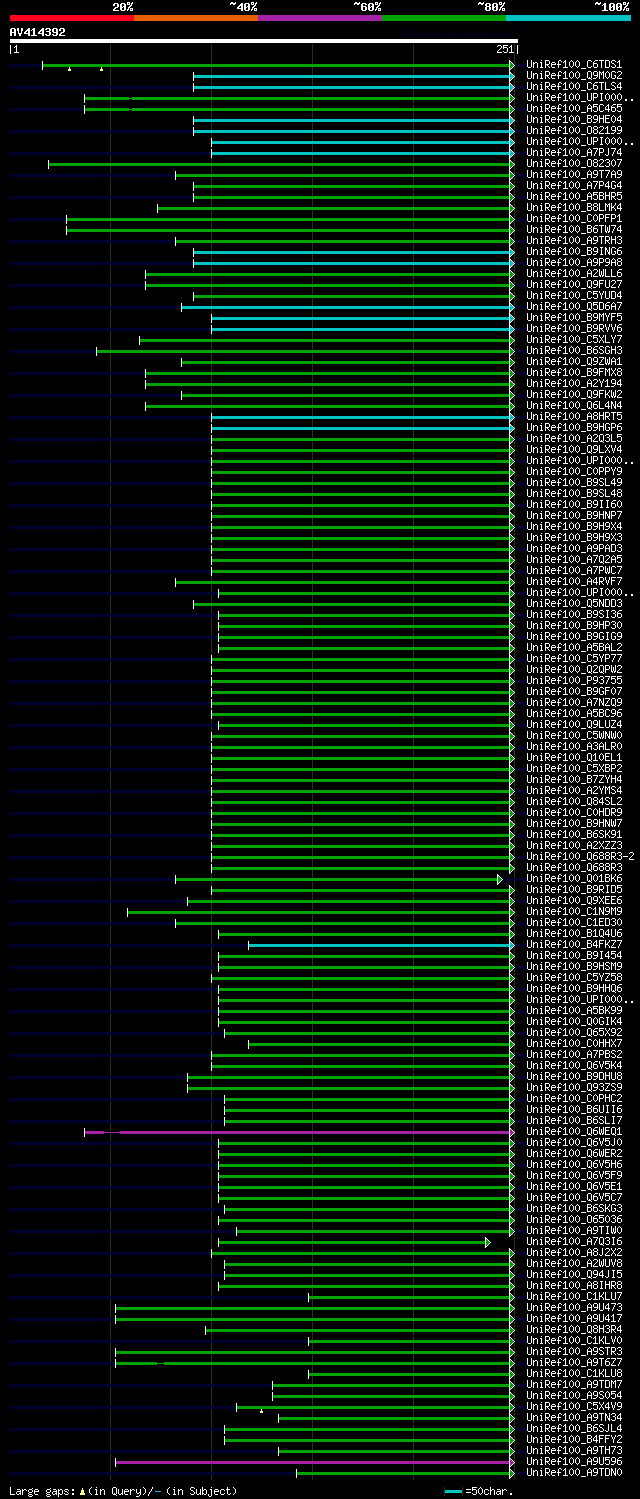Screen dimensions: 640x1499
Task: Open hit UniRef100_C6TDS1
Action: tap(574, 65)
